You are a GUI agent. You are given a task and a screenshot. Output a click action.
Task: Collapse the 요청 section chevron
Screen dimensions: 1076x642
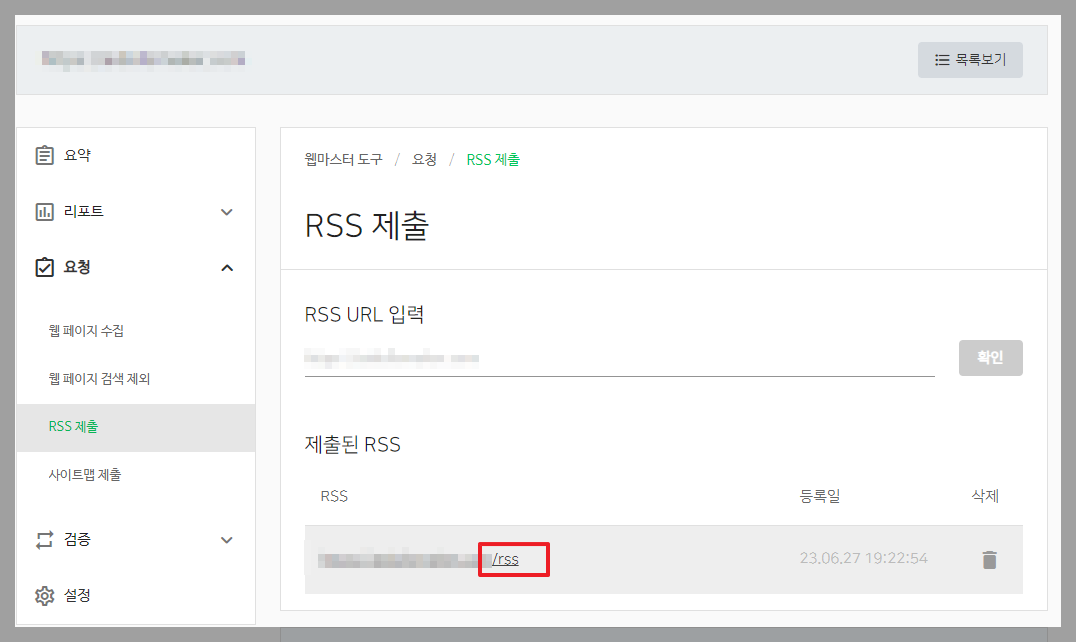coord(227,267)
